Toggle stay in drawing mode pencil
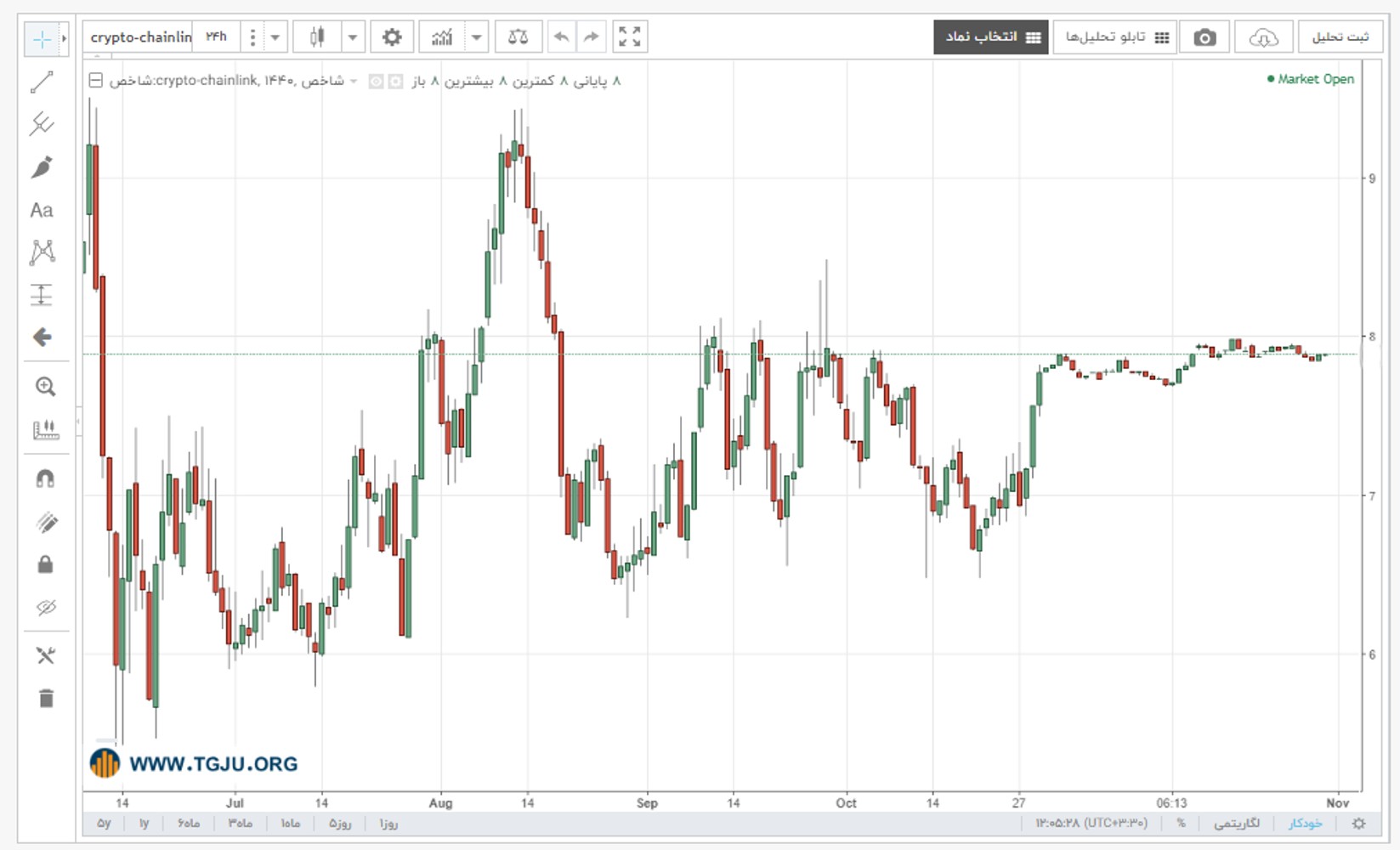Viewport: 1400px width, 850px height. (x=46, y=522)
